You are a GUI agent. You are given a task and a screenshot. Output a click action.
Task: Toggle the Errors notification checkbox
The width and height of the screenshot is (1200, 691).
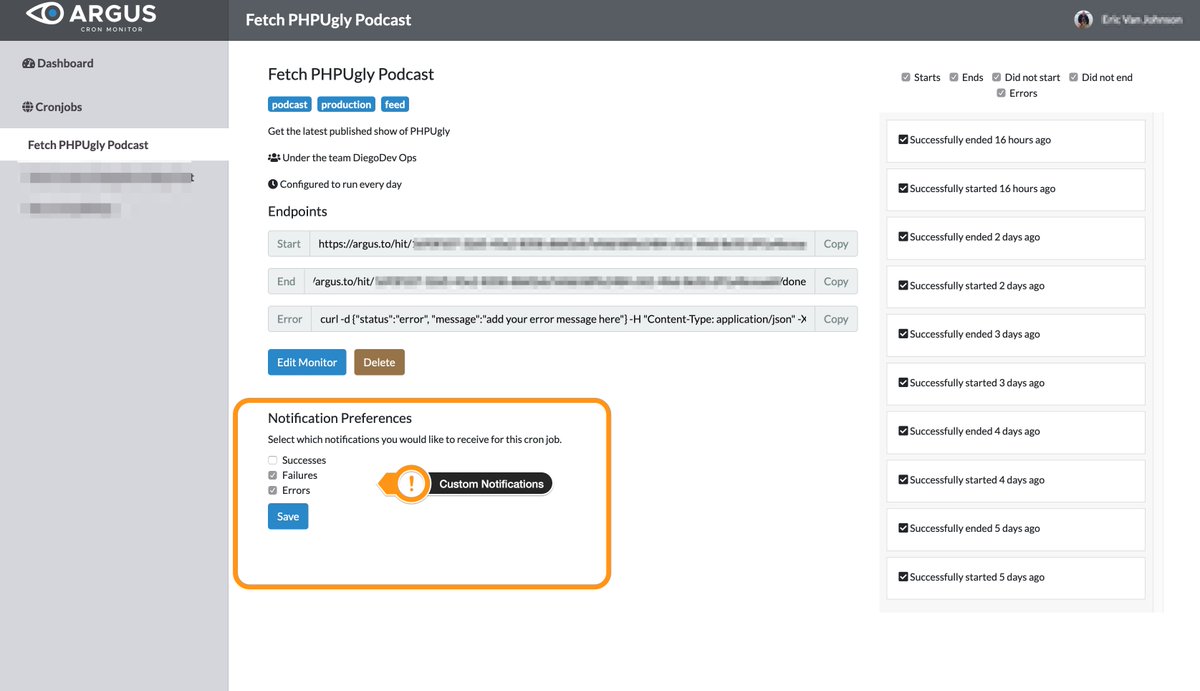pyautogui.click(x=273, y=491)
